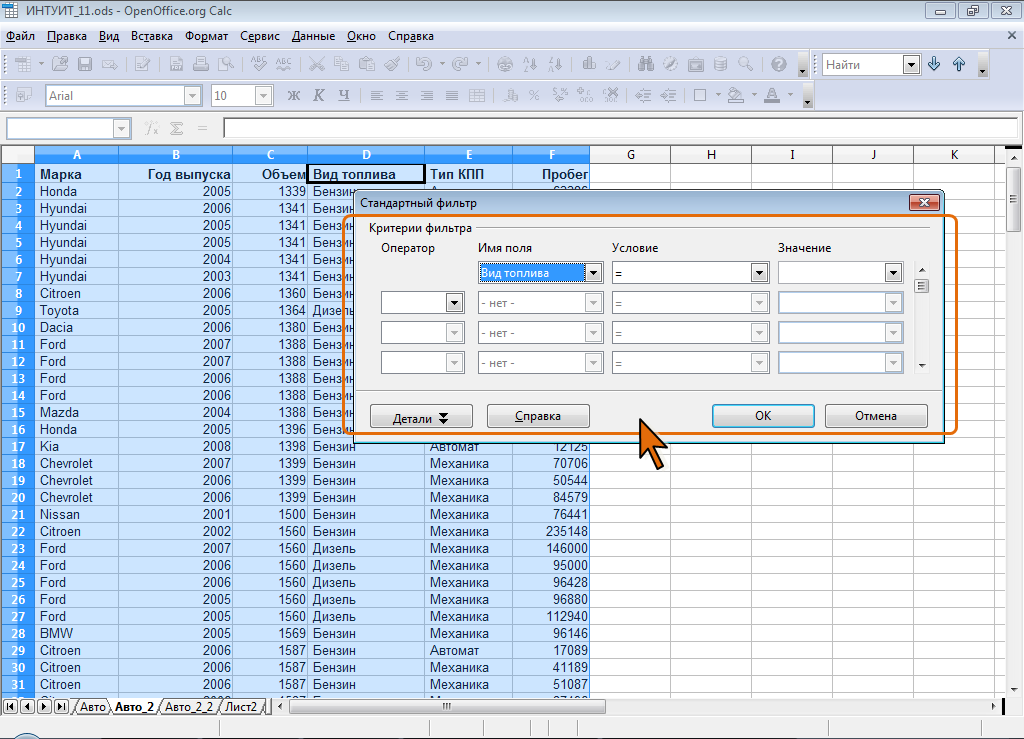
Task: Undo last action arrow icon
Action: coord(423,64)
